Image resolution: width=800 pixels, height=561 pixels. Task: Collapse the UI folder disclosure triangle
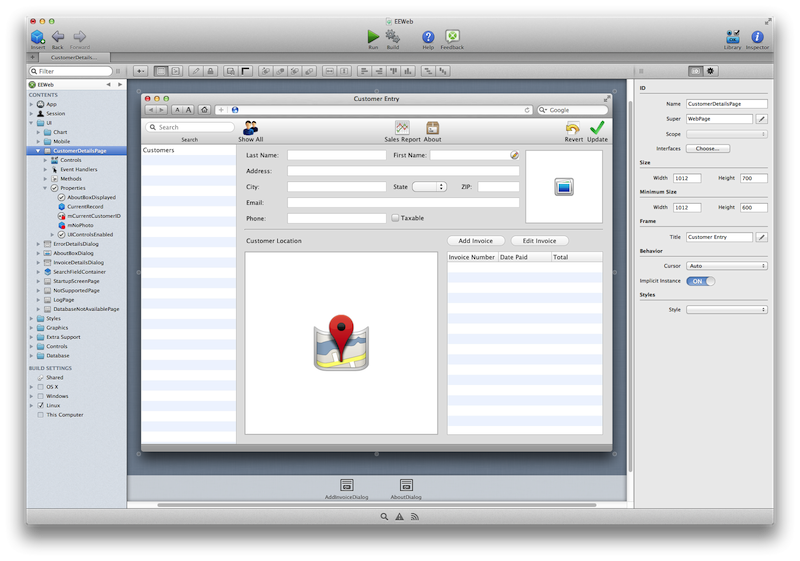click(x=31, y=123)
